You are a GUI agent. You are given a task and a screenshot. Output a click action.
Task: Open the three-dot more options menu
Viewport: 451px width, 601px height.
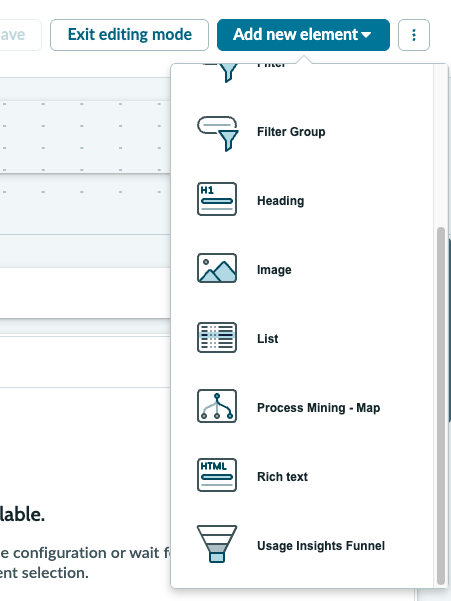(414, 35)
